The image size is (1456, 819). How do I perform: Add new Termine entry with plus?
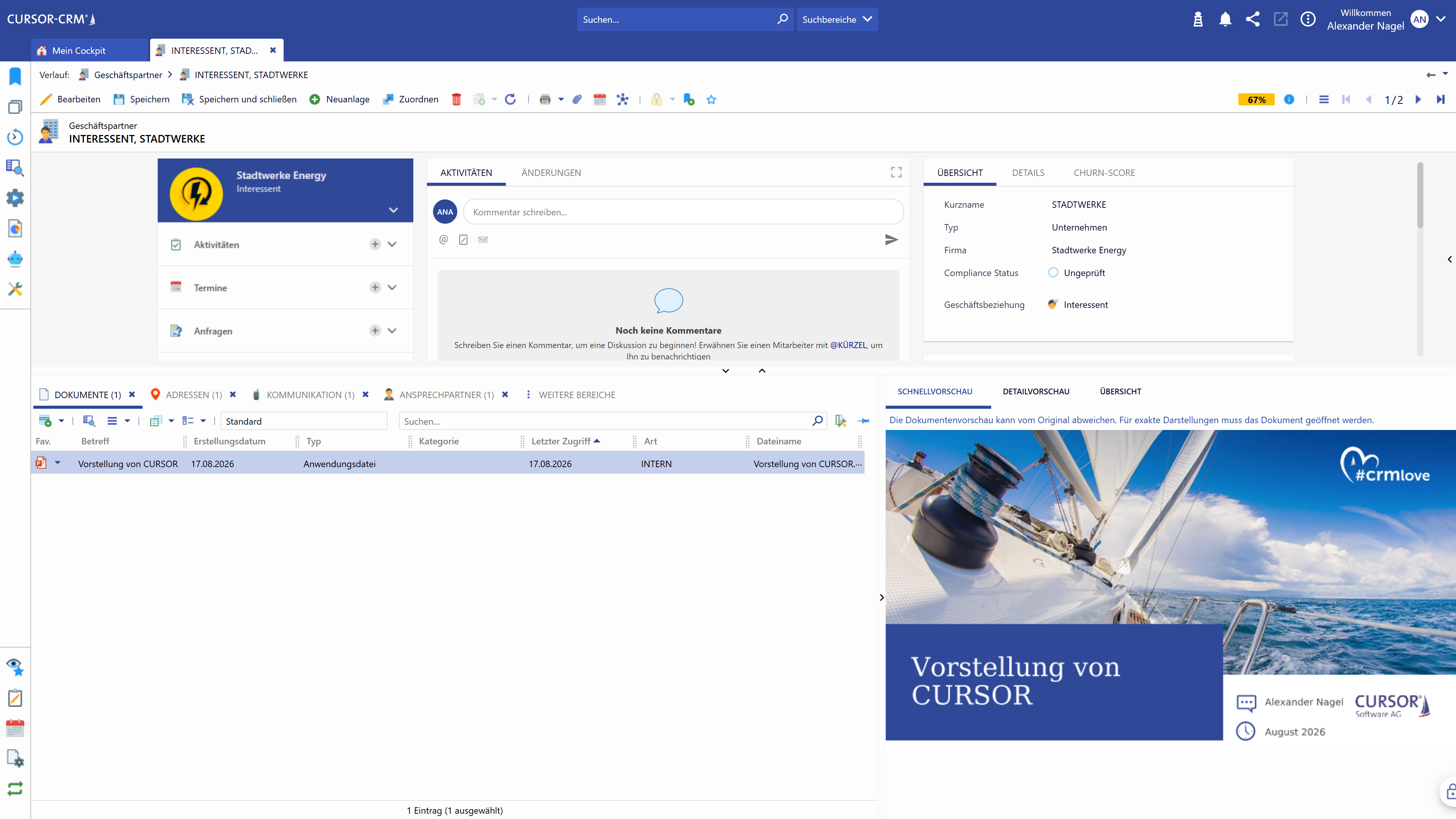click(x=375, y=287)
